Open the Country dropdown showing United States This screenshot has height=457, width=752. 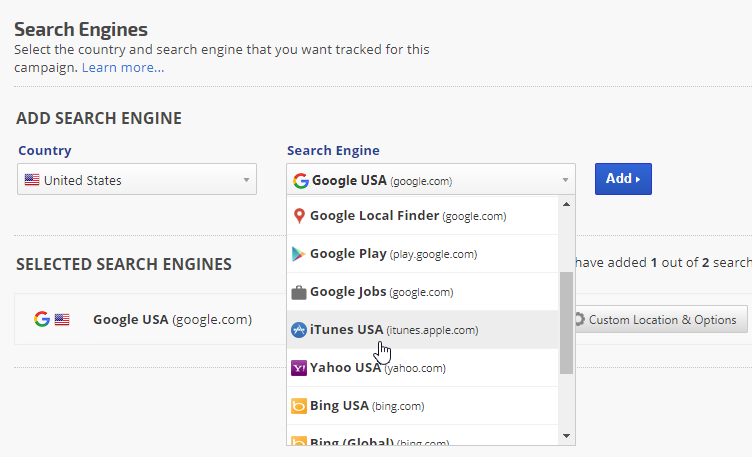pos(138,181)
